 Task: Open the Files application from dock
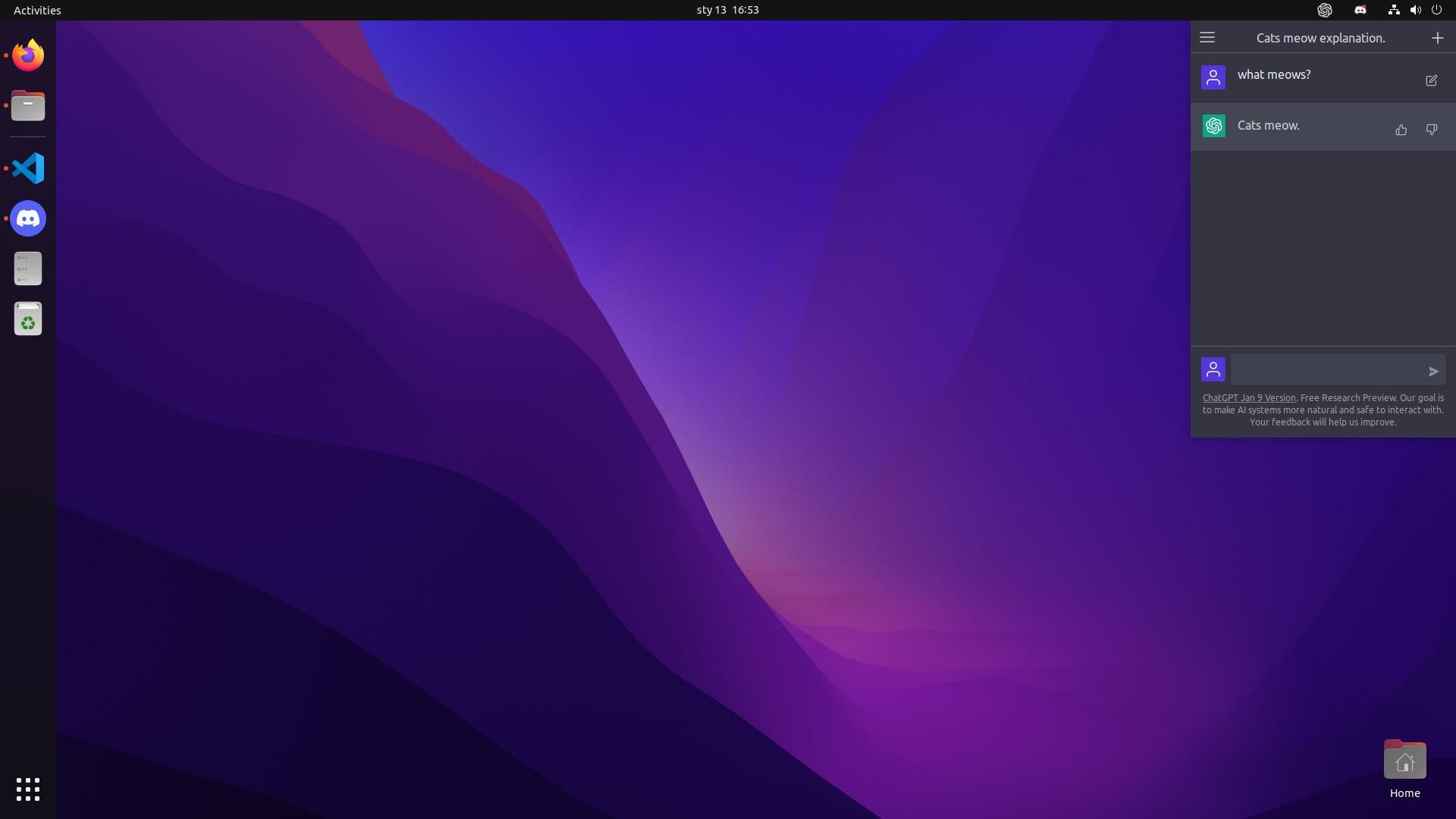click(x=27, y=105)
